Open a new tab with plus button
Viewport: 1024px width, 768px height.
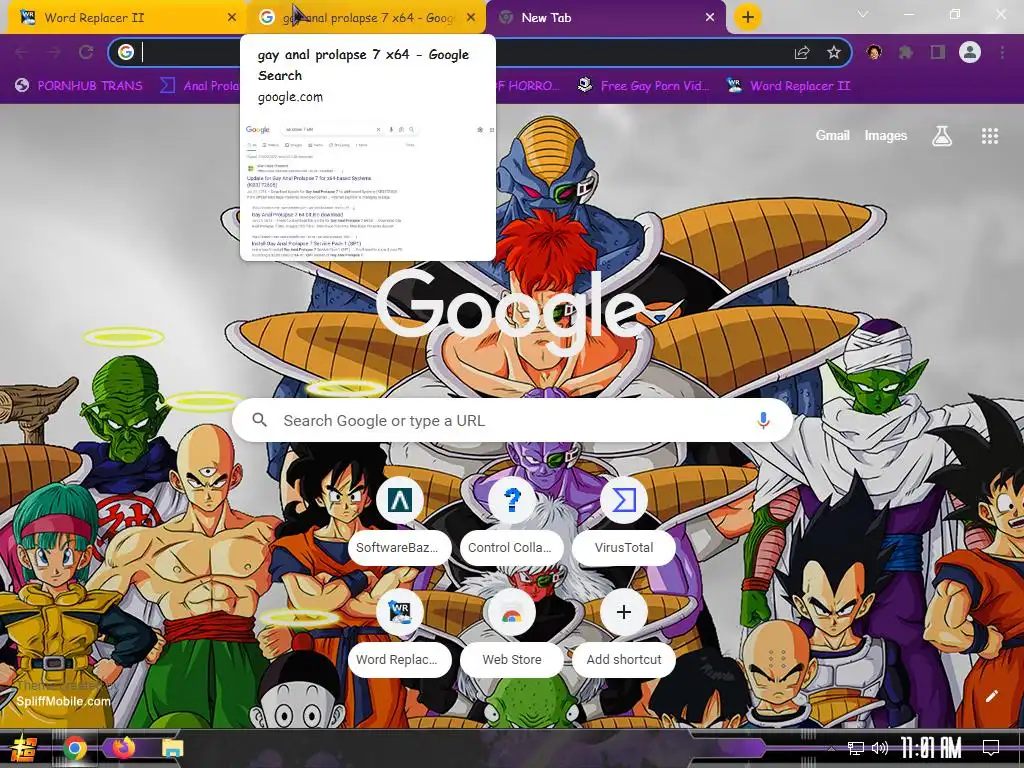coord(748,17)
